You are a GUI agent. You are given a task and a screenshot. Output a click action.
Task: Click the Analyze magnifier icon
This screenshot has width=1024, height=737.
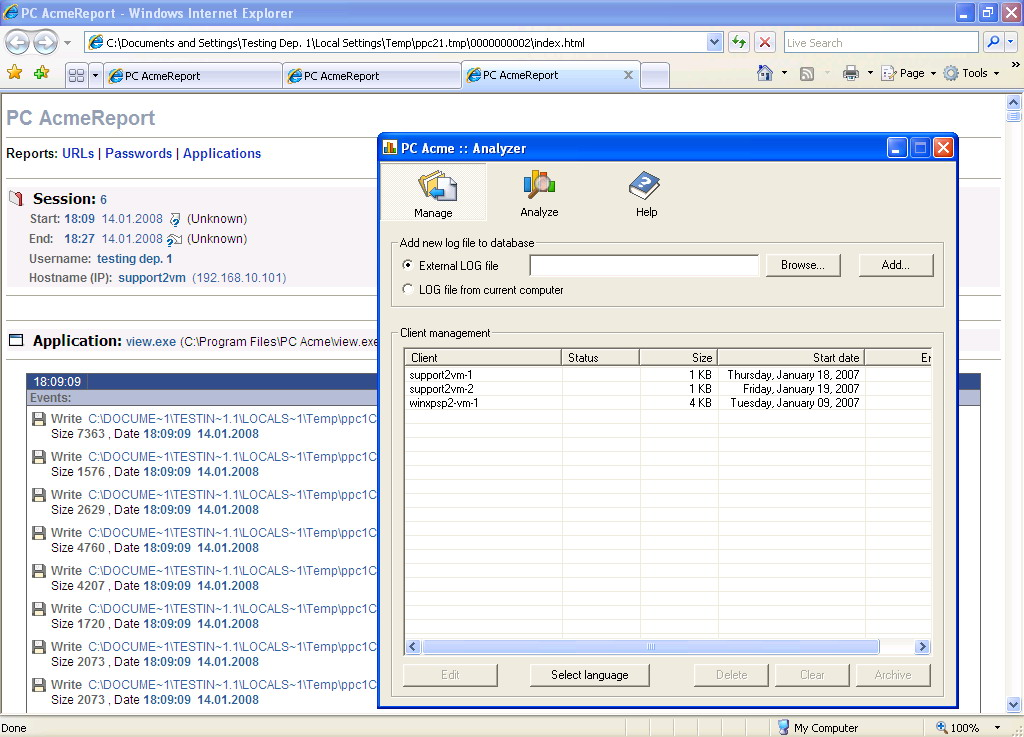pos(539,186)
